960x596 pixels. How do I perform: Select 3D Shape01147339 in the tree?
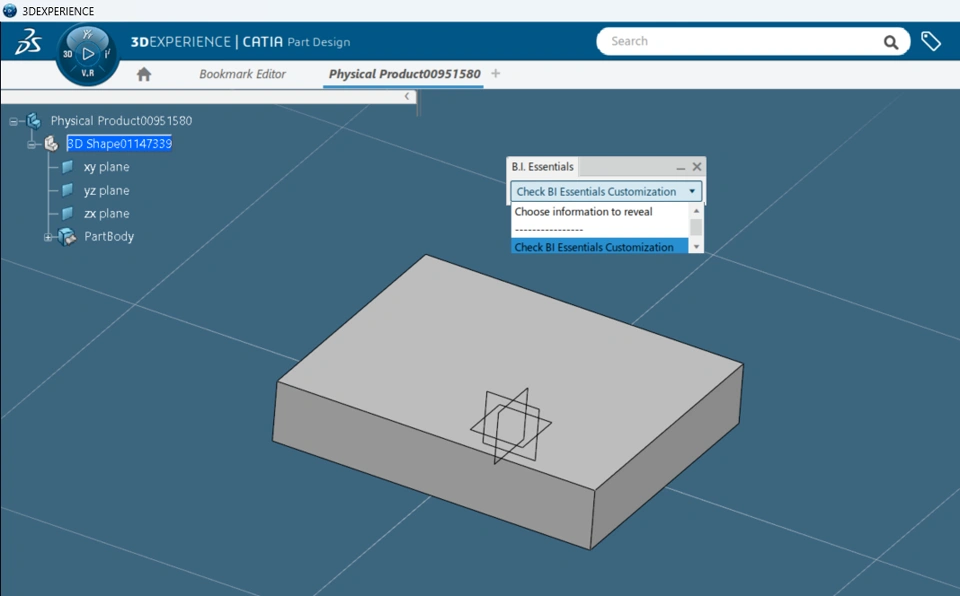click(119, 143)
